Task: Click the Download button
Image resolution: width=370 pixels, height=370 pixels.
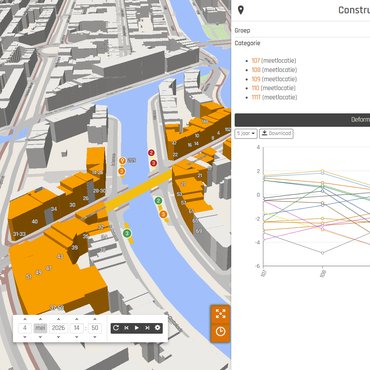Action: [x=276, y=133]
